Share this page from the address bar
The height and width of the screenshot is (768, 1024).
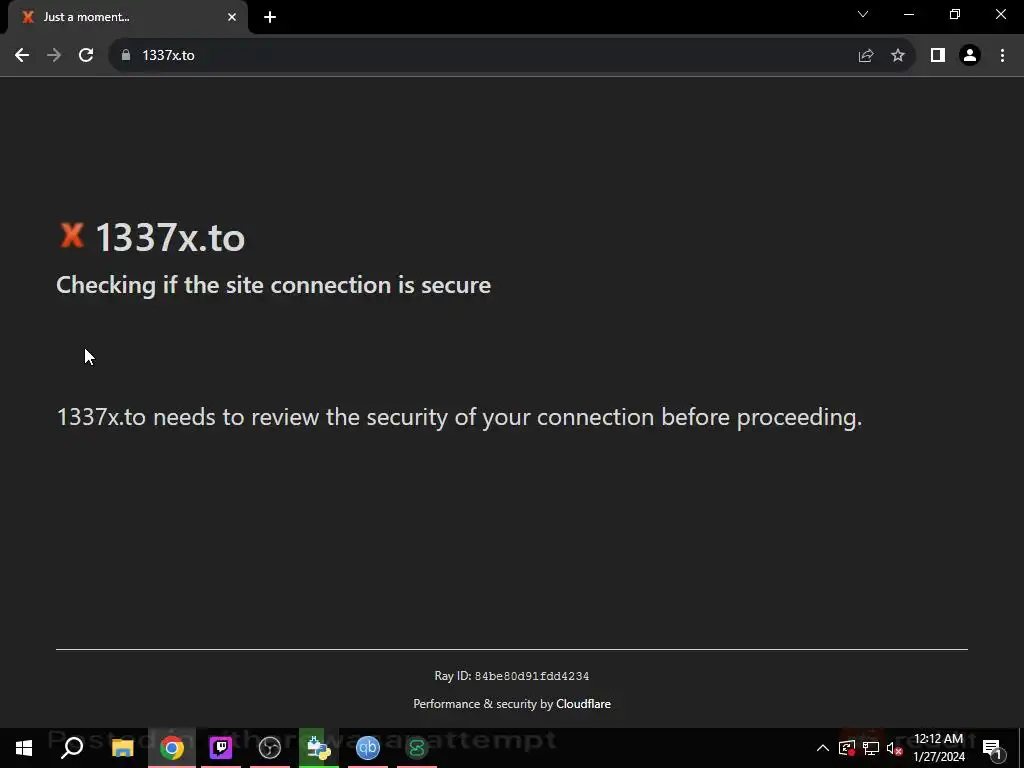pyautogui.click(x=866, y=56)
